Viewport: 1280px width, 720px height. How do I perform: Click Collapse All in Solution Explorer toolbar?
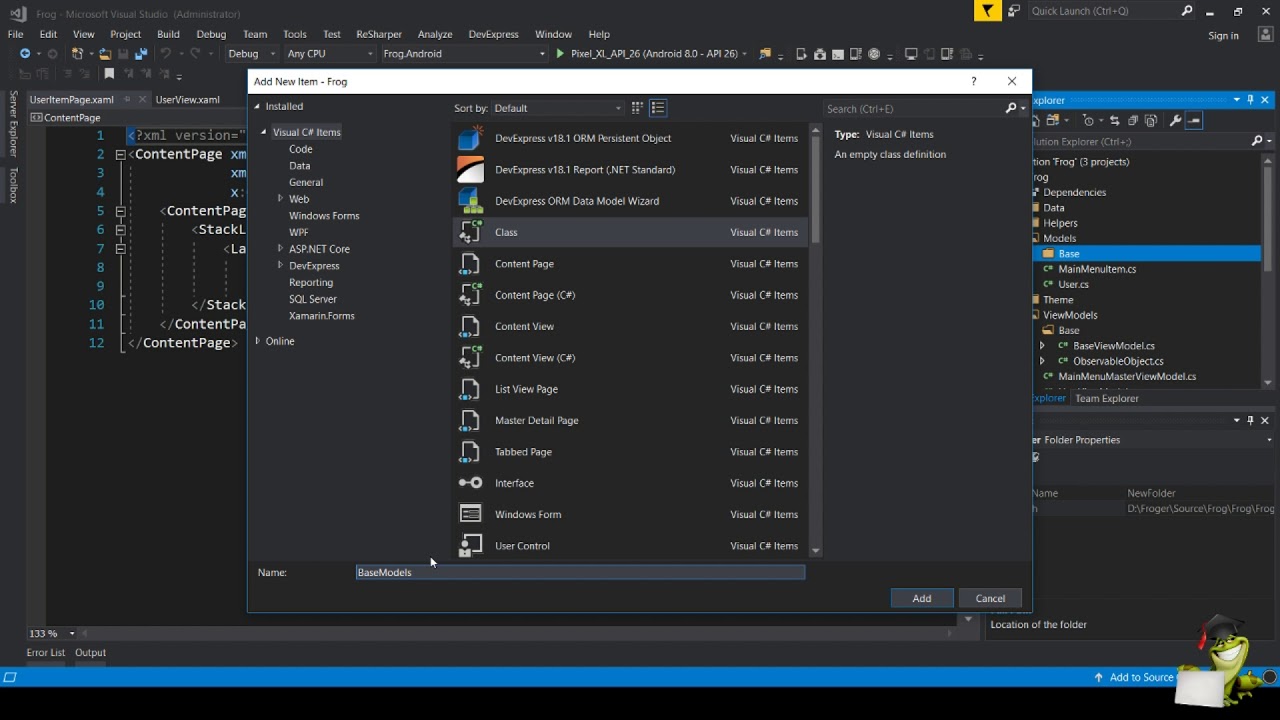point(1133,120)
